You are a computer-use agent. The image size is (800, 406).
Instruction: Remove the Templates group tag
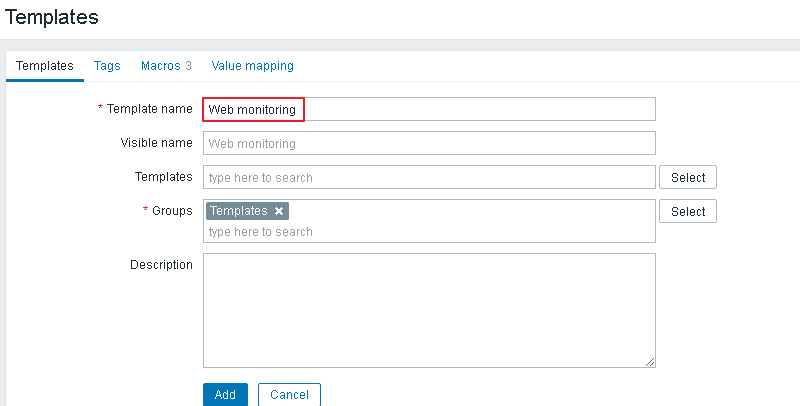tap(279, 211)
